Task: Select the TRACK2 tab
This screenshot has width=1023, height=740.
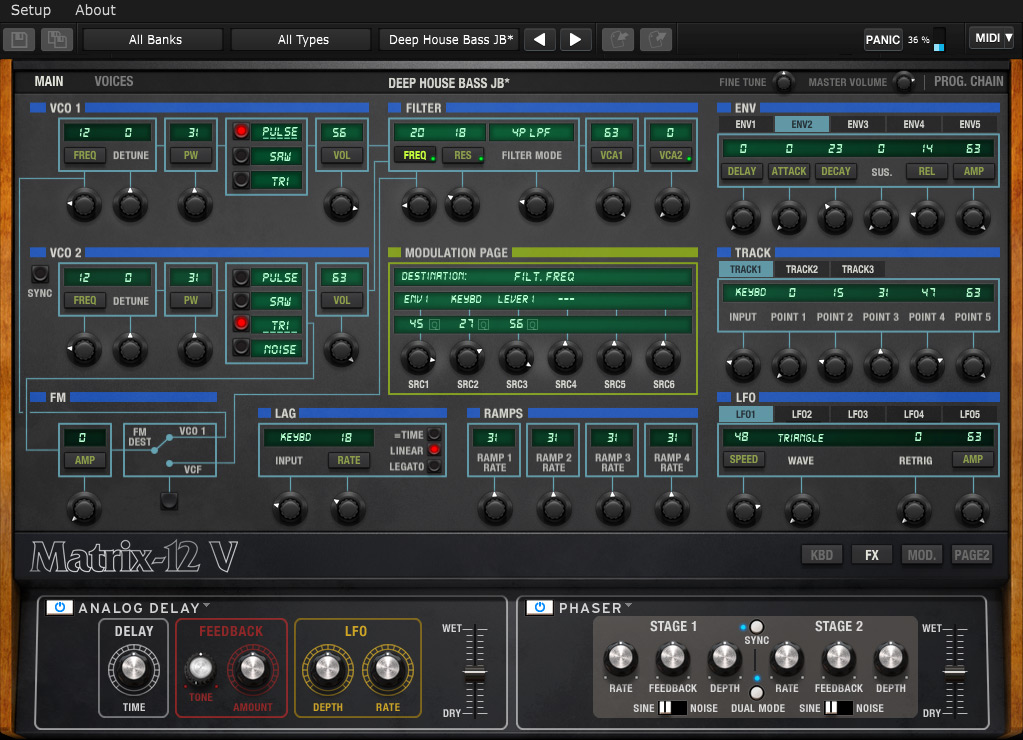Action: coord(801,269)
